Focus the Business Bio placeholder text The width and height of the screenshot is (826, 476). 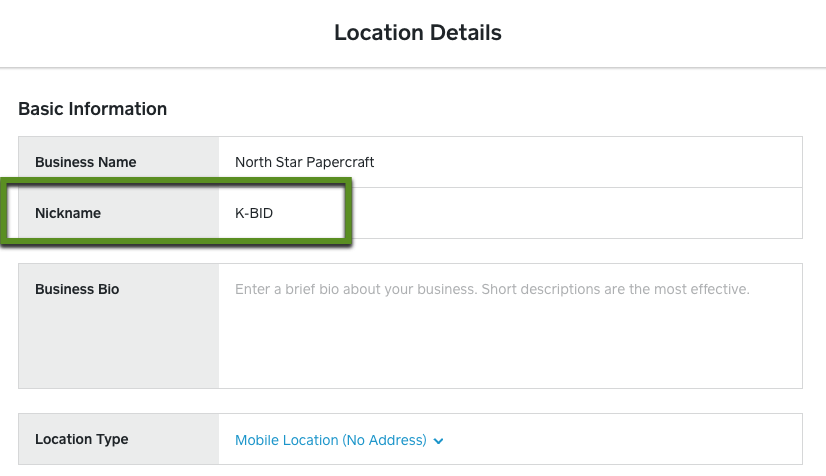(492, 290)
